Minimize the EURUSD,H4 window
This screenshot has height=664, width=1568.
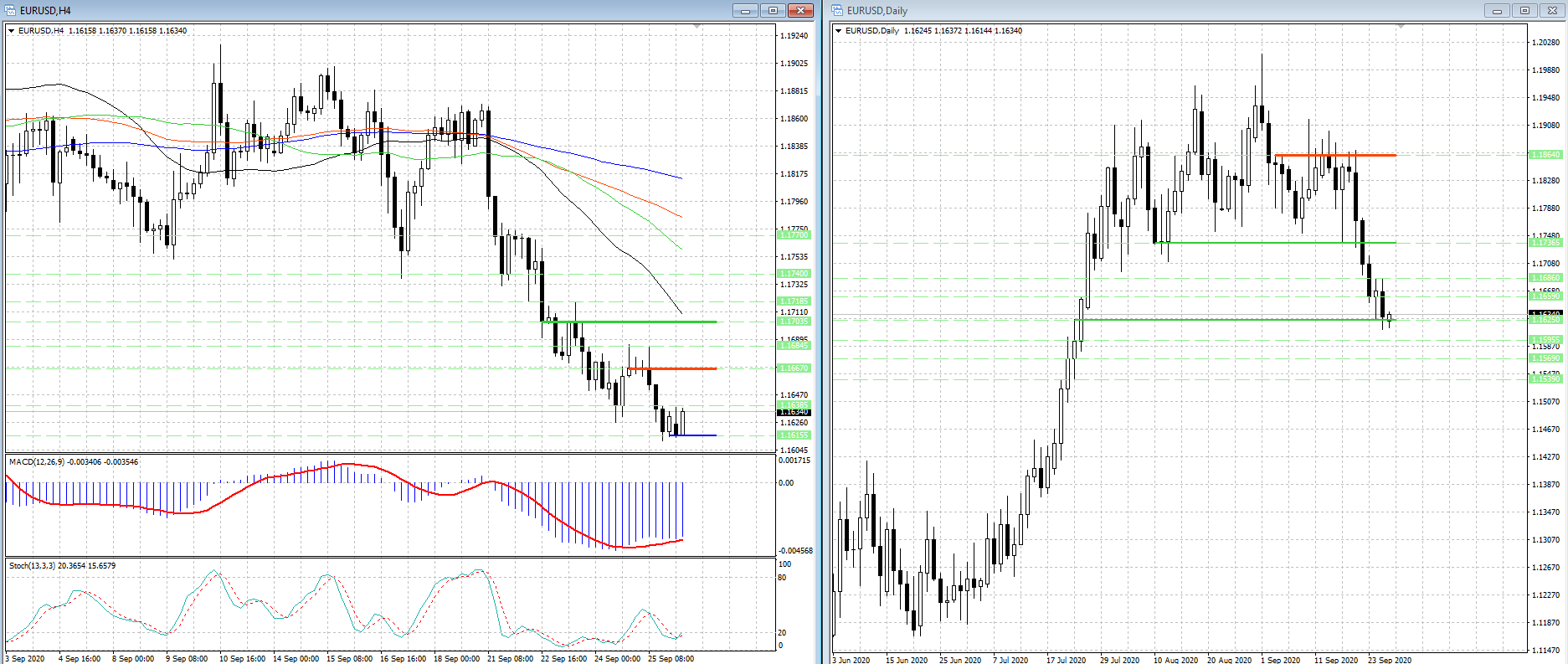(x=745, y=10)
